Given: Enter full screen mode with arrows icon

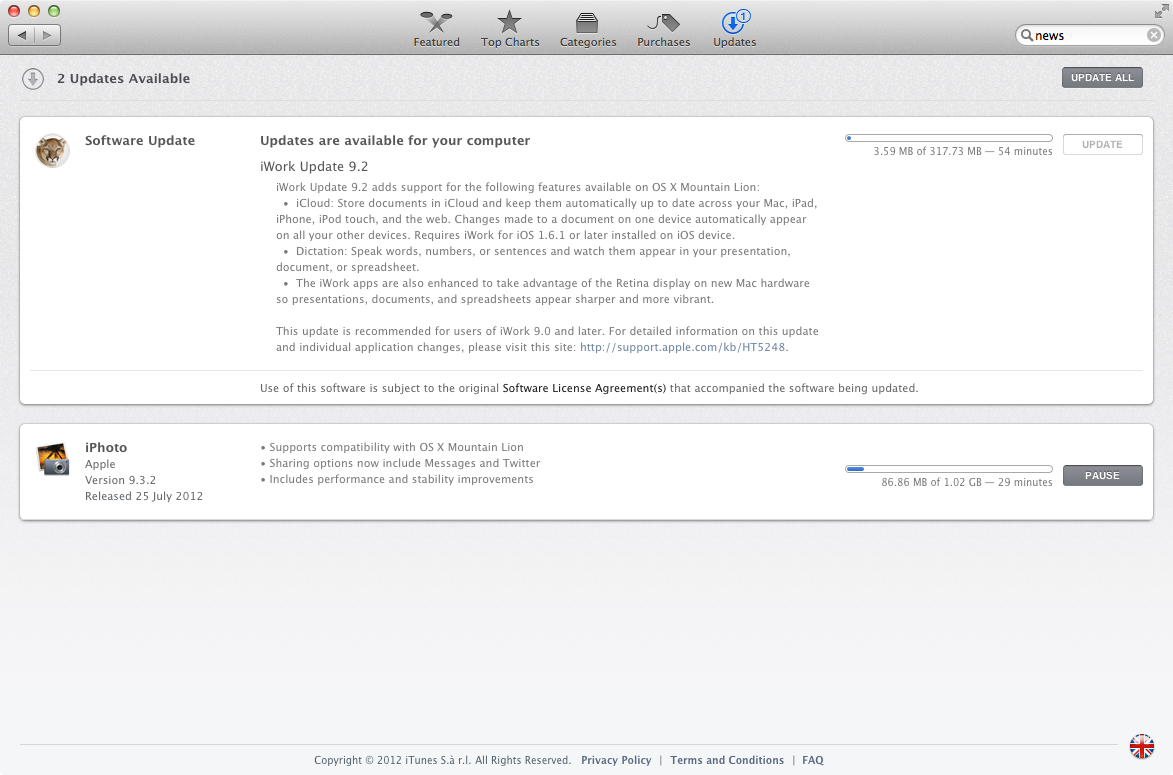Looking at the screenshot, I should pos(1161,11).
